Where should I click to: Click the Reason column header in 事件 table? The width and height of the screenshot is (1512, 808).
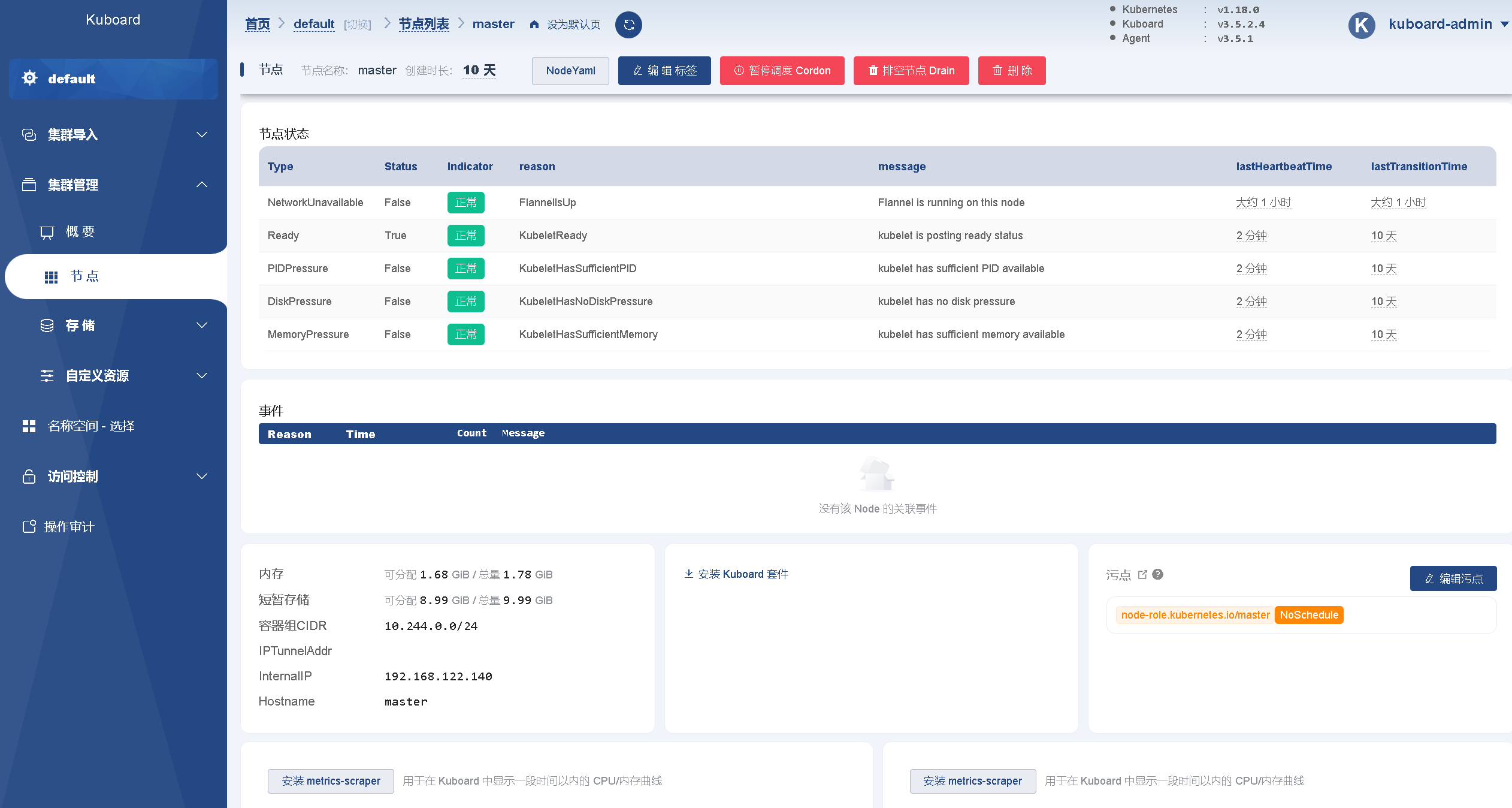point(289,434)
